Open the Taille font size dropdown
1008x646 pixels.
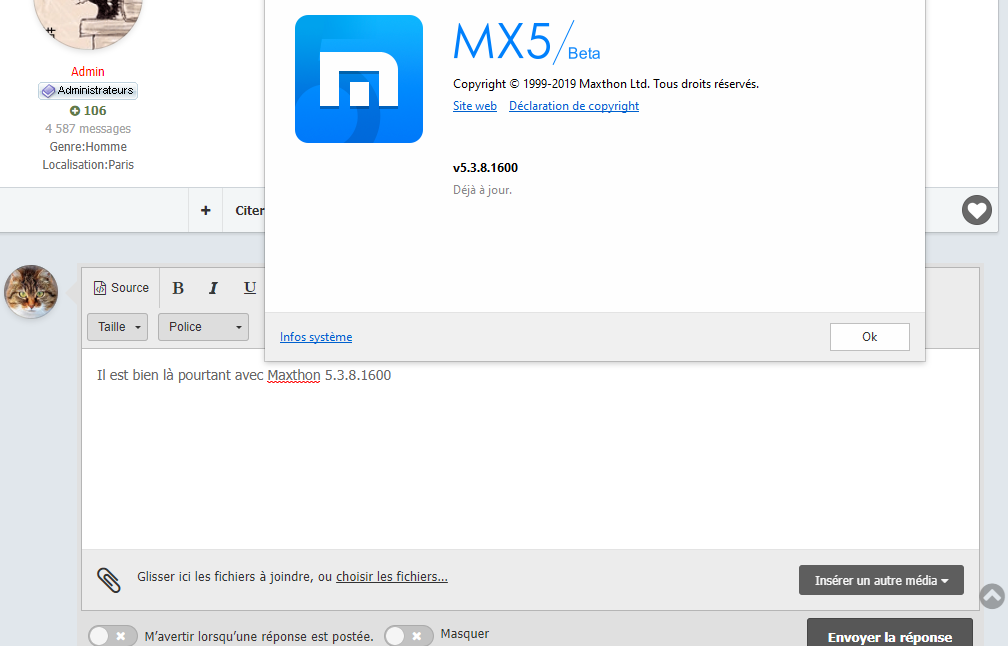(x=118, y=327)
